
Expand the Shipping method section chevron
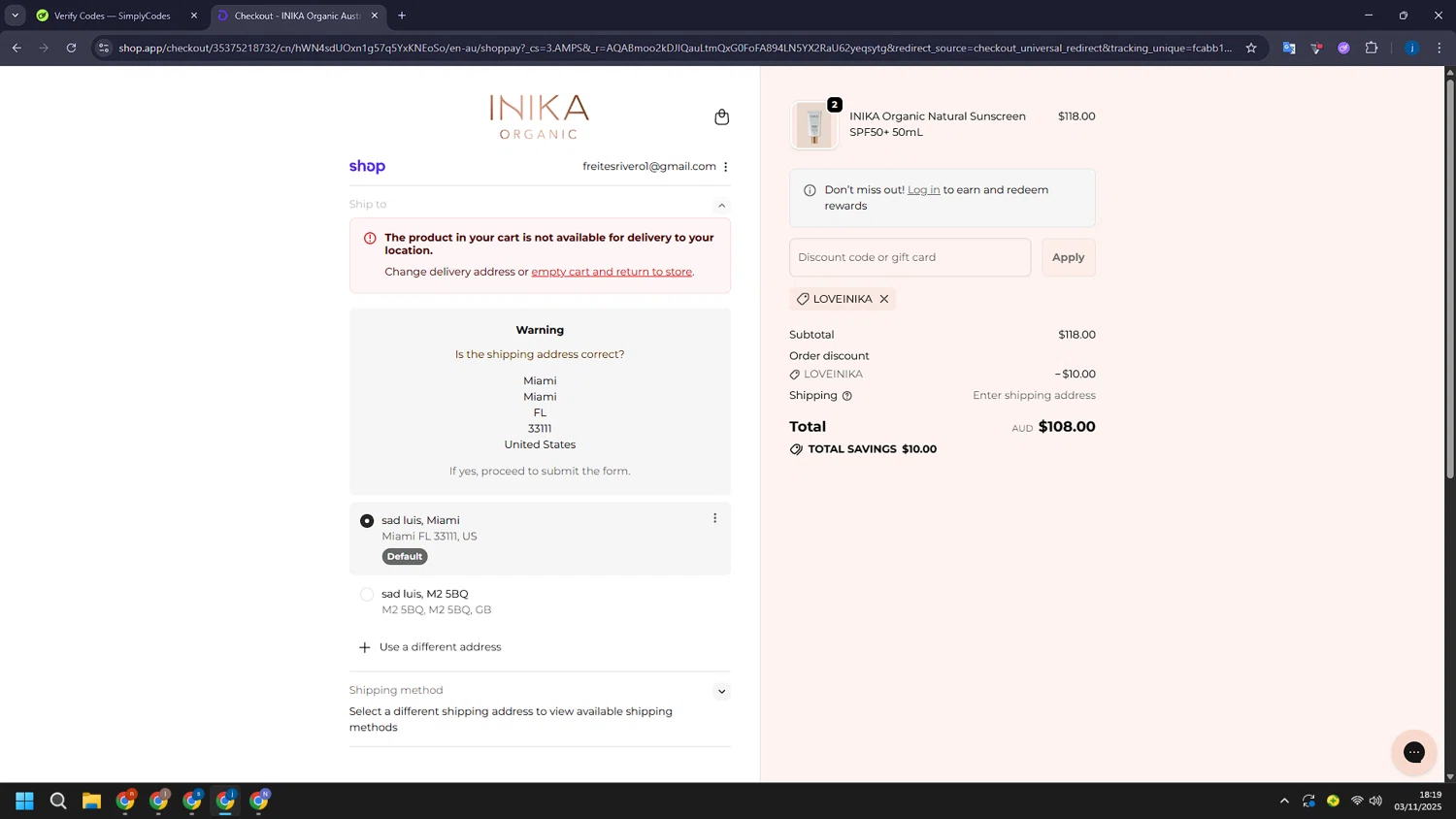click(721, 692)
